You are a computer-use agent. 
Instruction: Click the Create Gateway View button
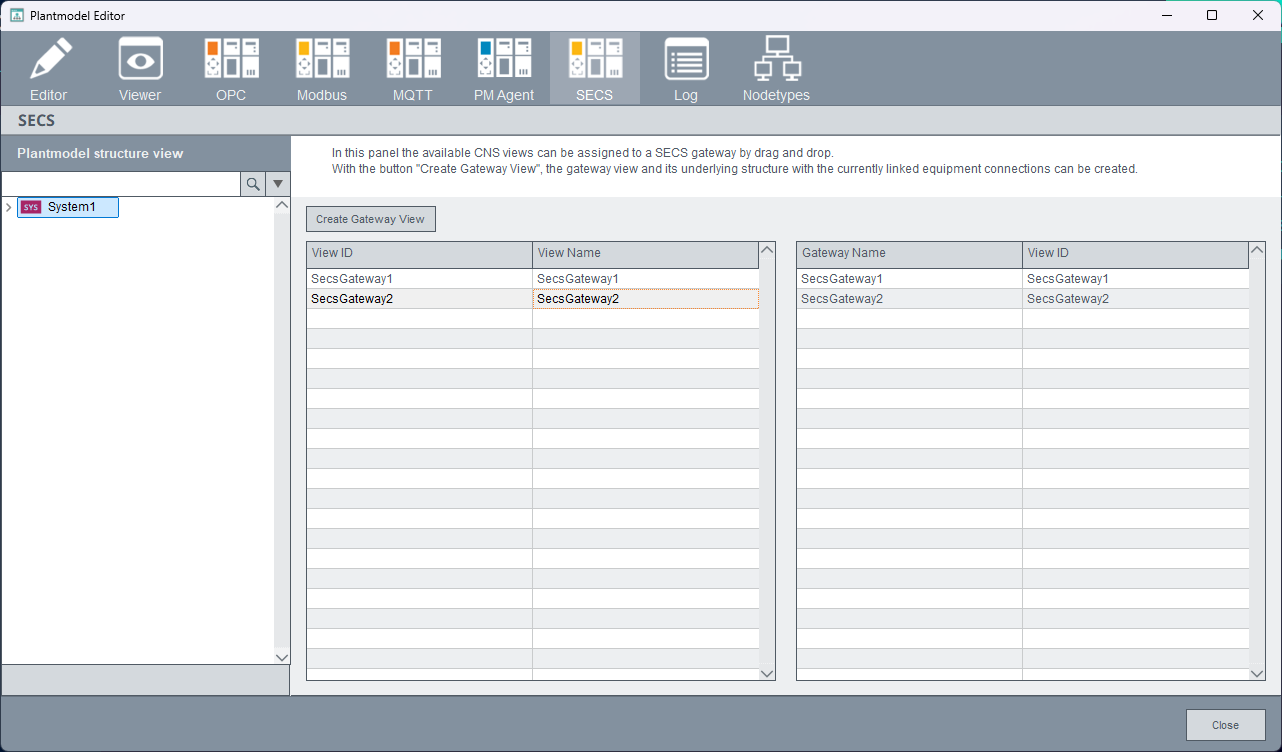pyautogui.click(x=370, y=219)
